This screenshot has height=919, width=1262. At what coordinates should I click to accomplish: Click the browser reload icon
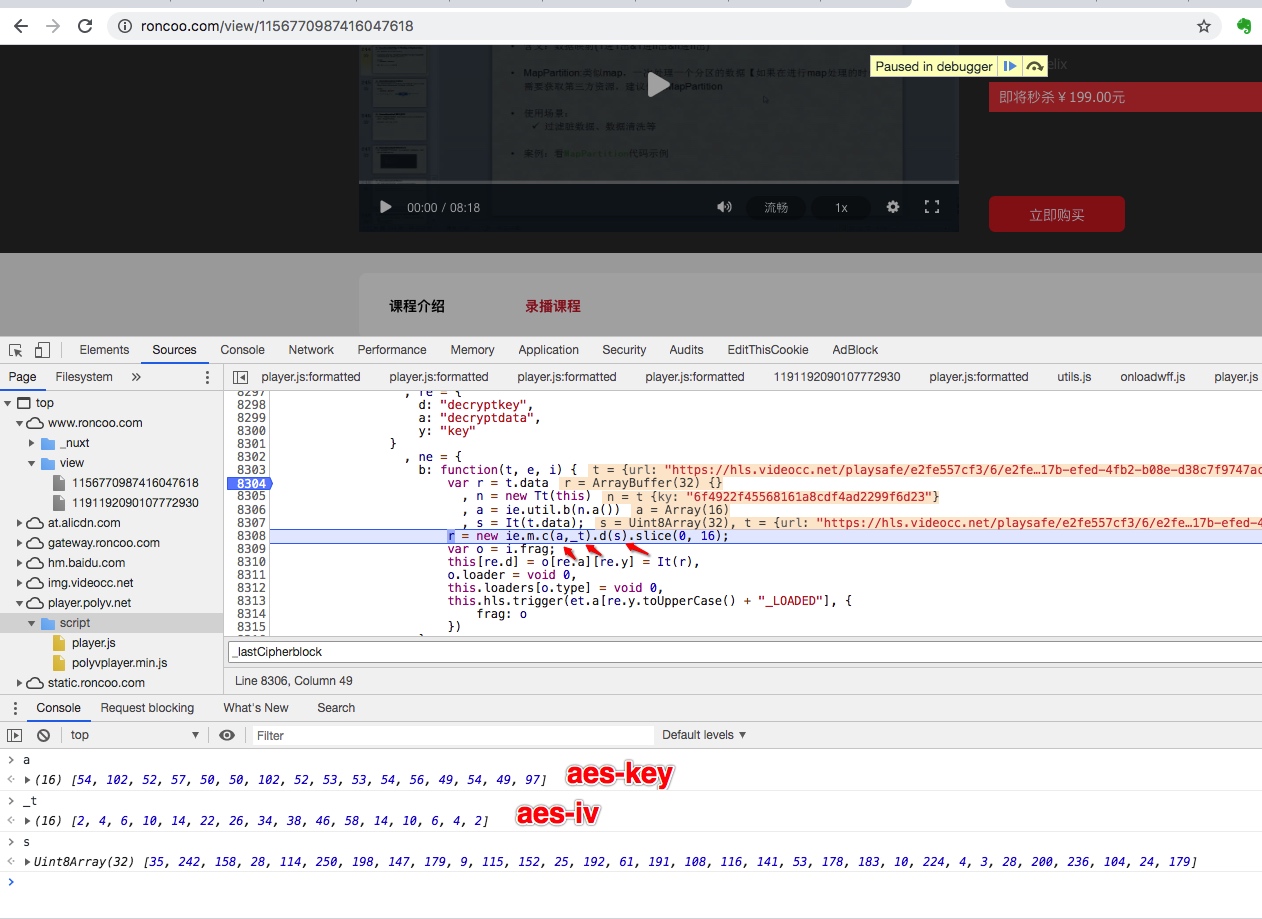[85, 26]
